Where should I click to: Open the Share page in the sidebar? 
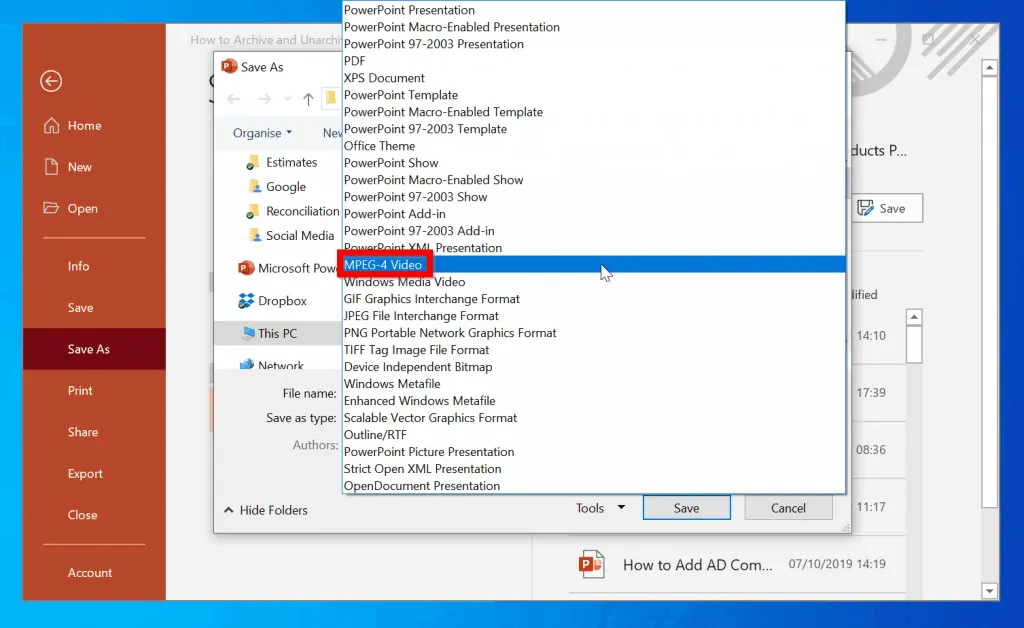pyautogui.click(x=94, y=432)
